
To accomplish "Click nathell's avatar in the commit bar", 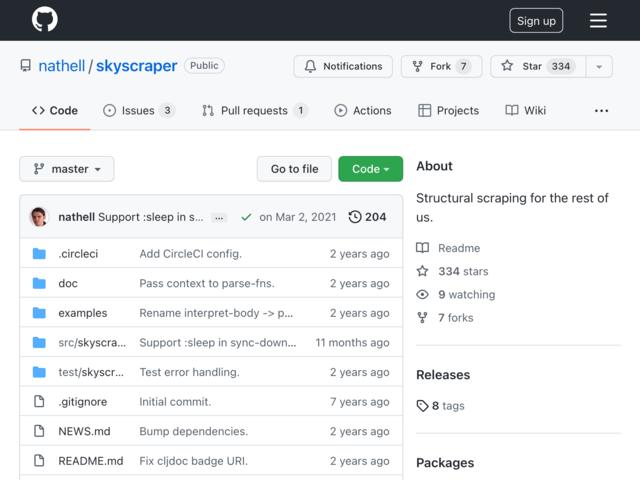I will (x=39, y=217).
